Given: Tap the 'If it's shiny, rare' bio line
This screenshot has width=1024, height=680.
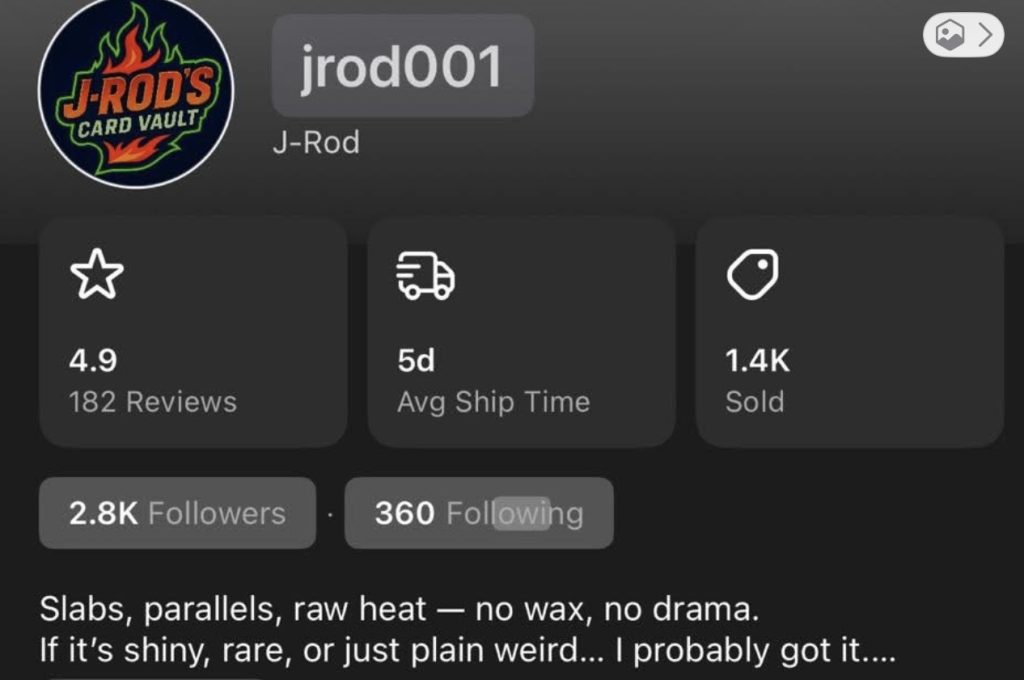Looking at the screenshot, I should click(x=468, y=650).
